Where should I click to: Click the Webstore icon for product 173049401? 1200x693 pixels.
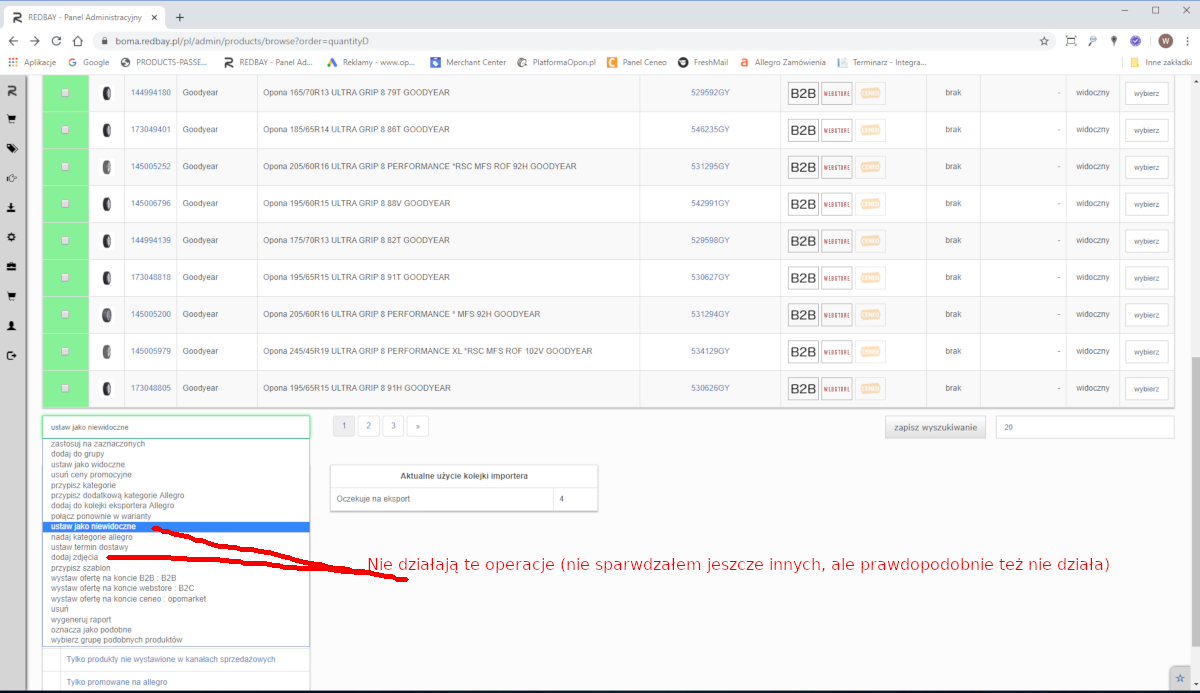click(836, 130)
